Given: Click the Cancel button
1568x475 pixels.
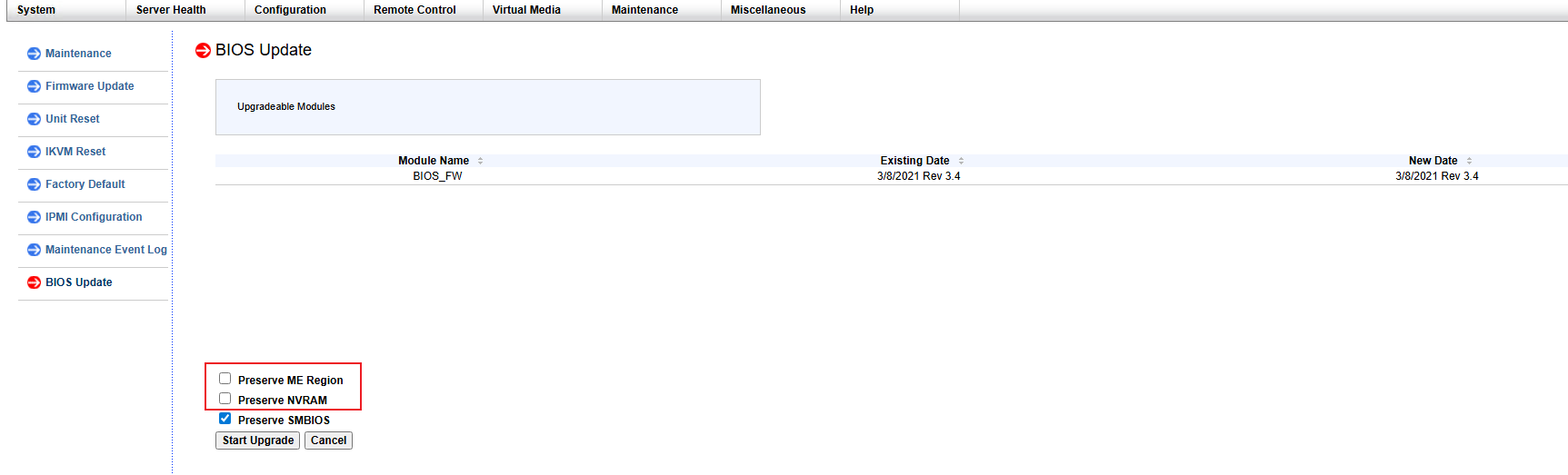Looking at the screenshot, I should 328,440.
